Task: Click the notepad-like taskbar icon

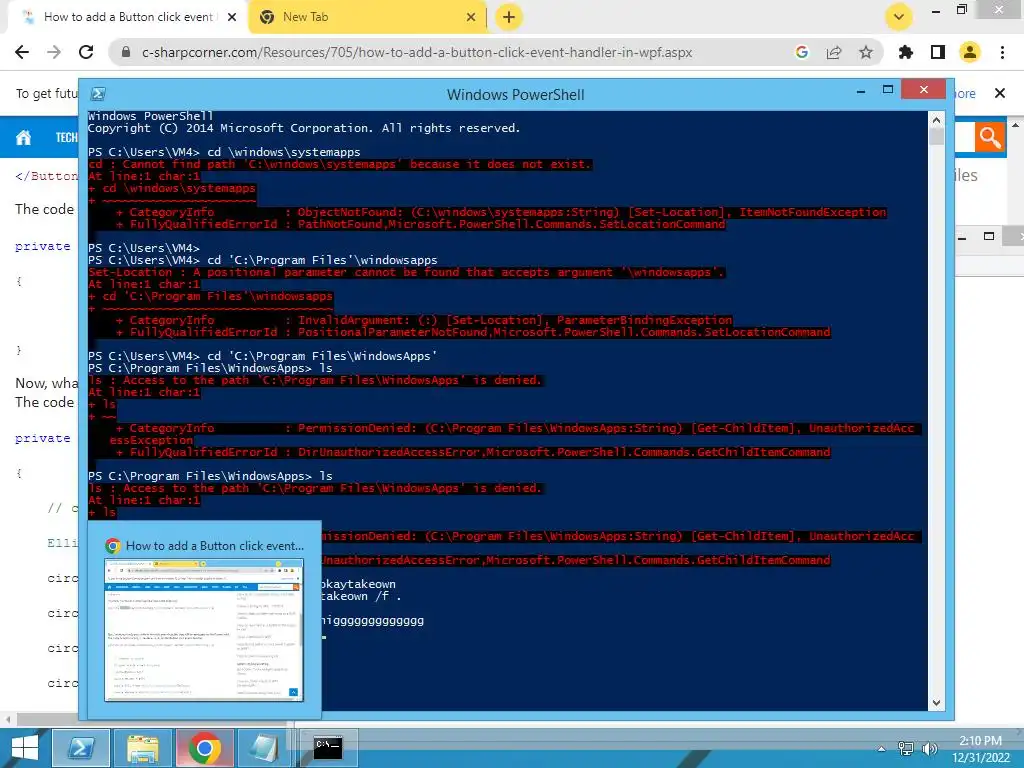Action: click(264, 748)
